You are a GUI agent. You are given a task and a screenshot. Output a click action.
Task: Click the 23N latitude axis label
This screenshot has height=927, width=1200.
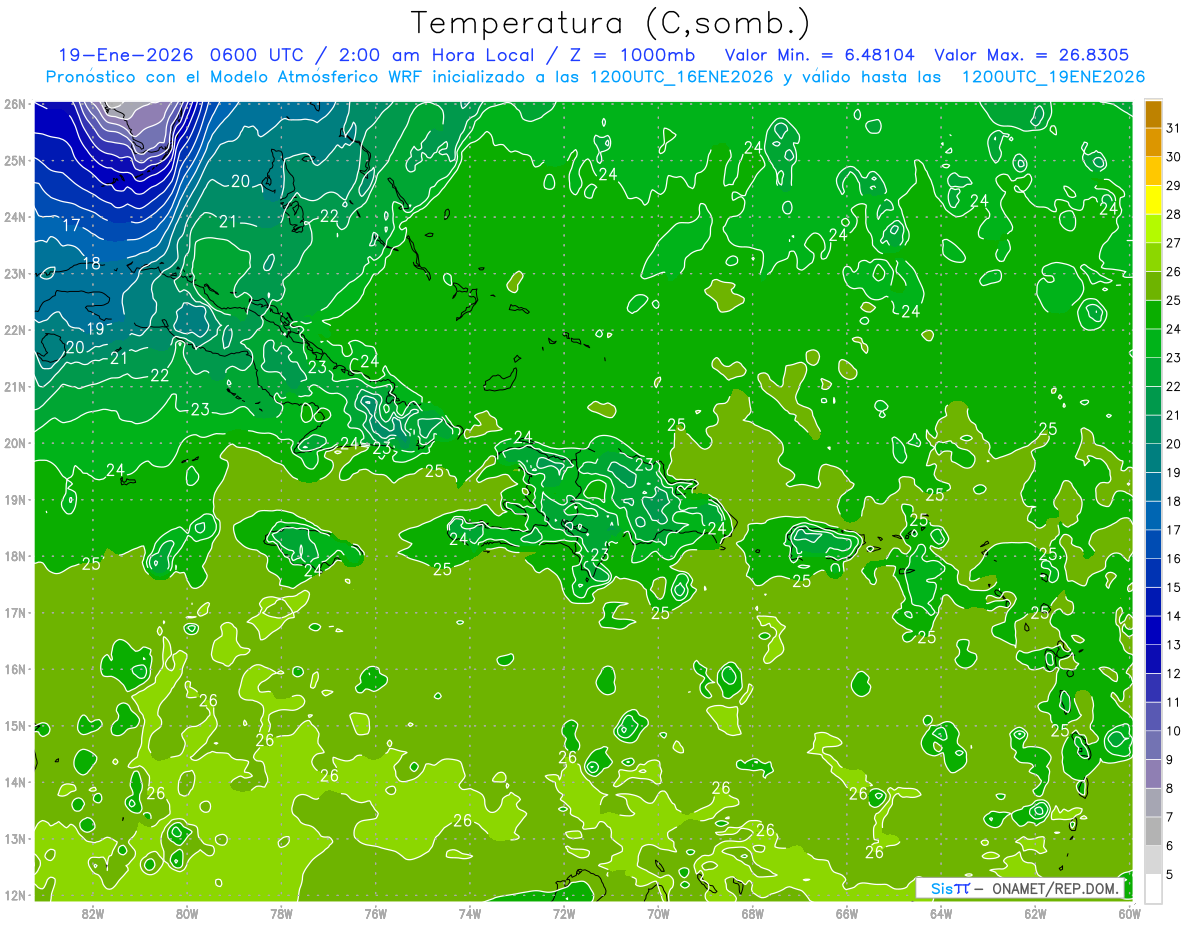[x=14, y=274]
